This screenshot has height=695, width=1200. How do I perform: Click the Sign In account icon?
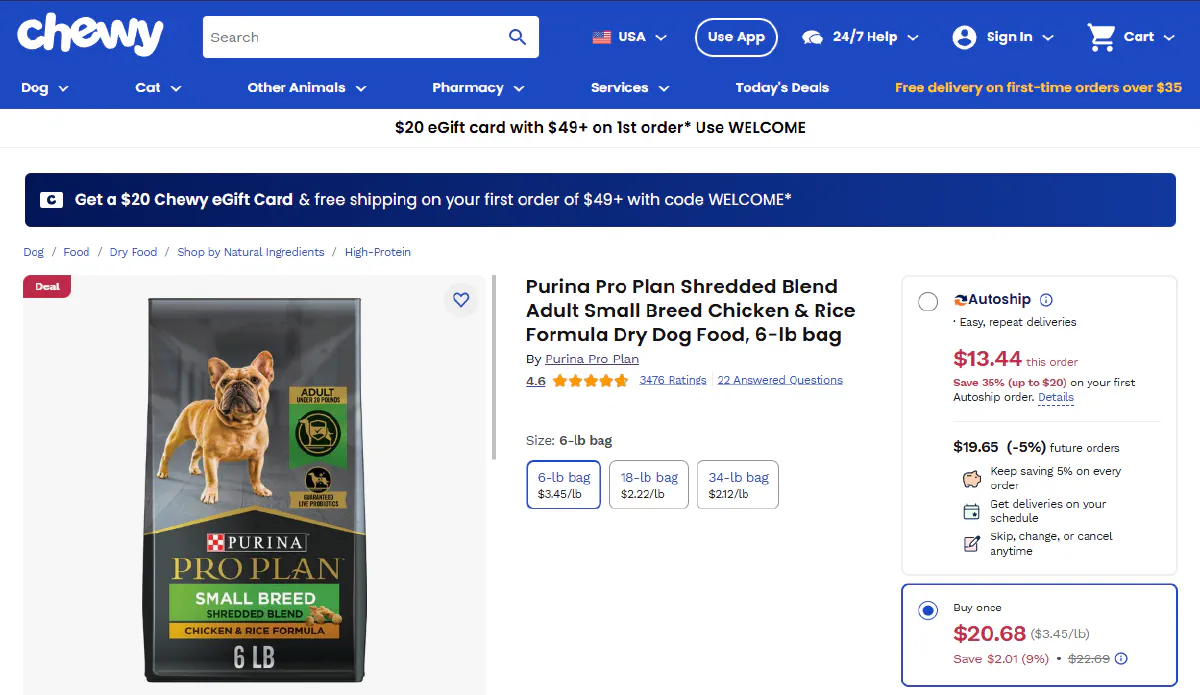pos(964,37)
